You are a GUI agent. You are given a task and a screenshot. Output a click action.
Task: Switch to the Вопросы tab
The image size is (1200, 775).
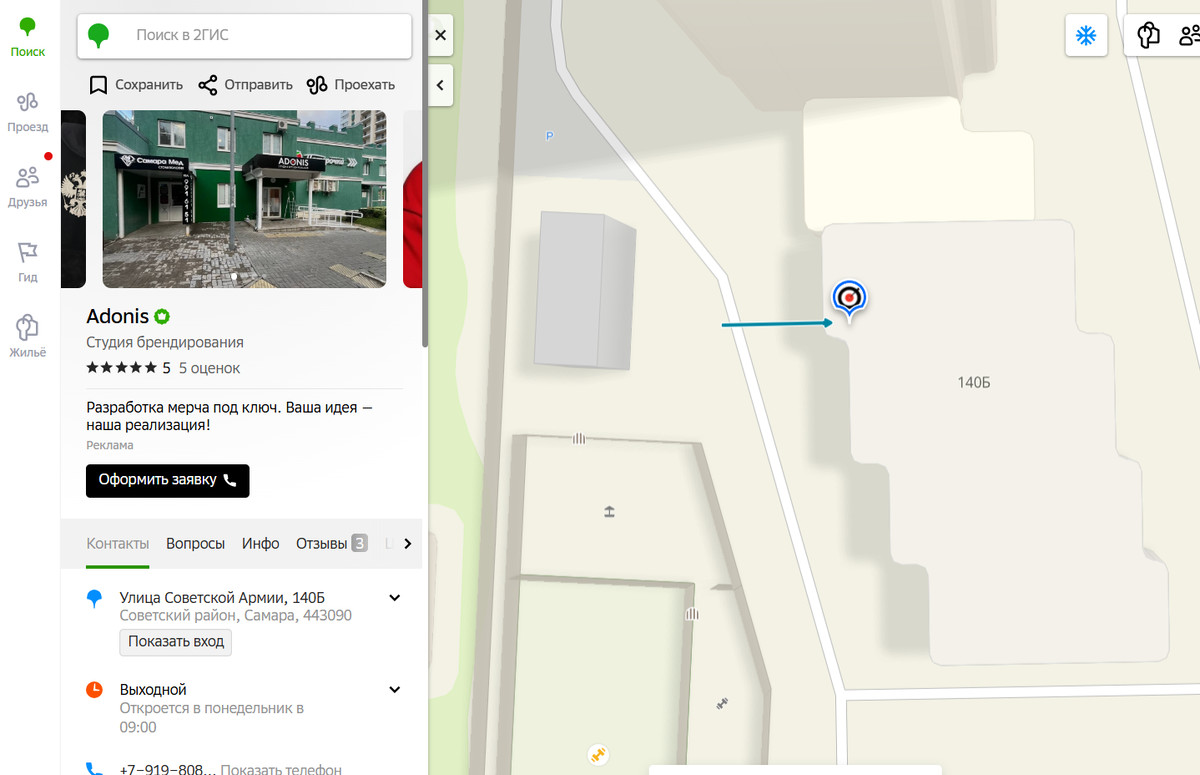pyautogui.click(x=195, y=543)
